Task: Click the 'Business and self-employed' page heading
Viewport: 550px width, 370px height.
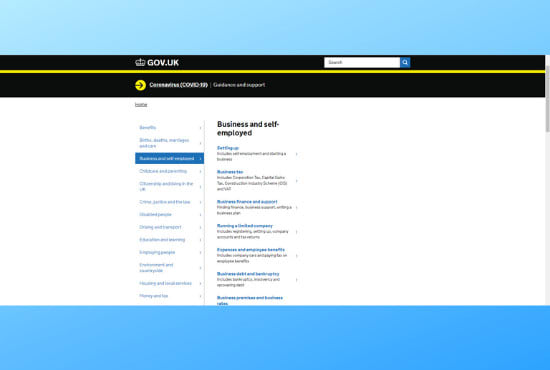Action: pos(248,128)
